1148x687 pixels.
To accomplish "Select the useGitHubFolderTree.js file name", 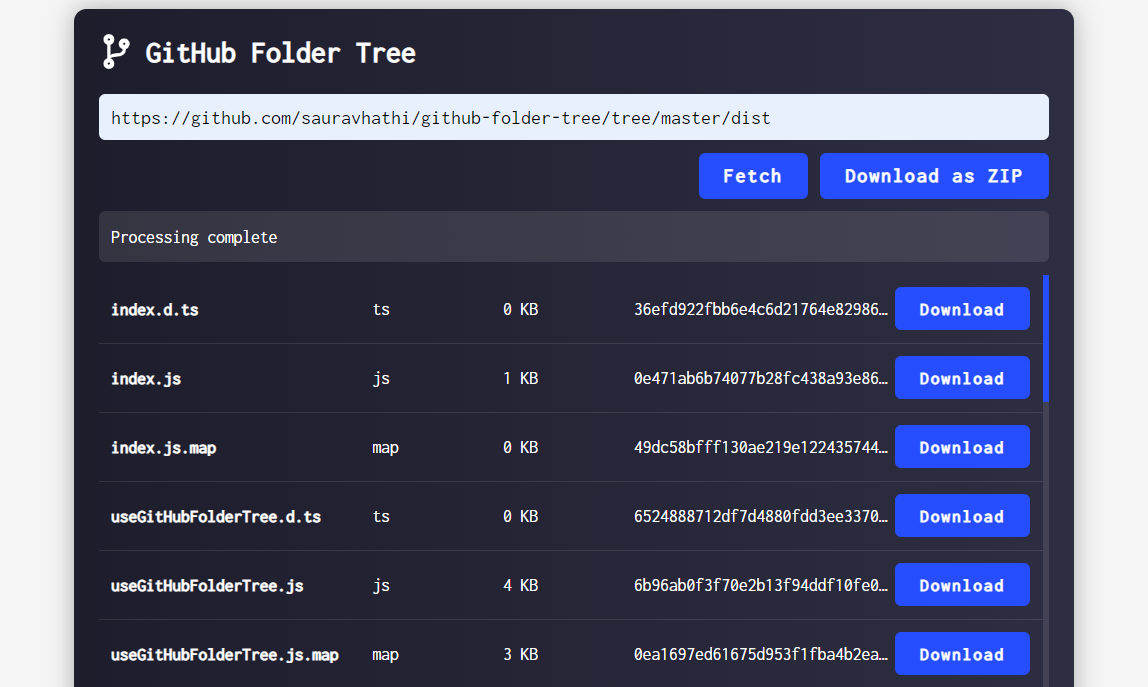I will click(207, 585).
